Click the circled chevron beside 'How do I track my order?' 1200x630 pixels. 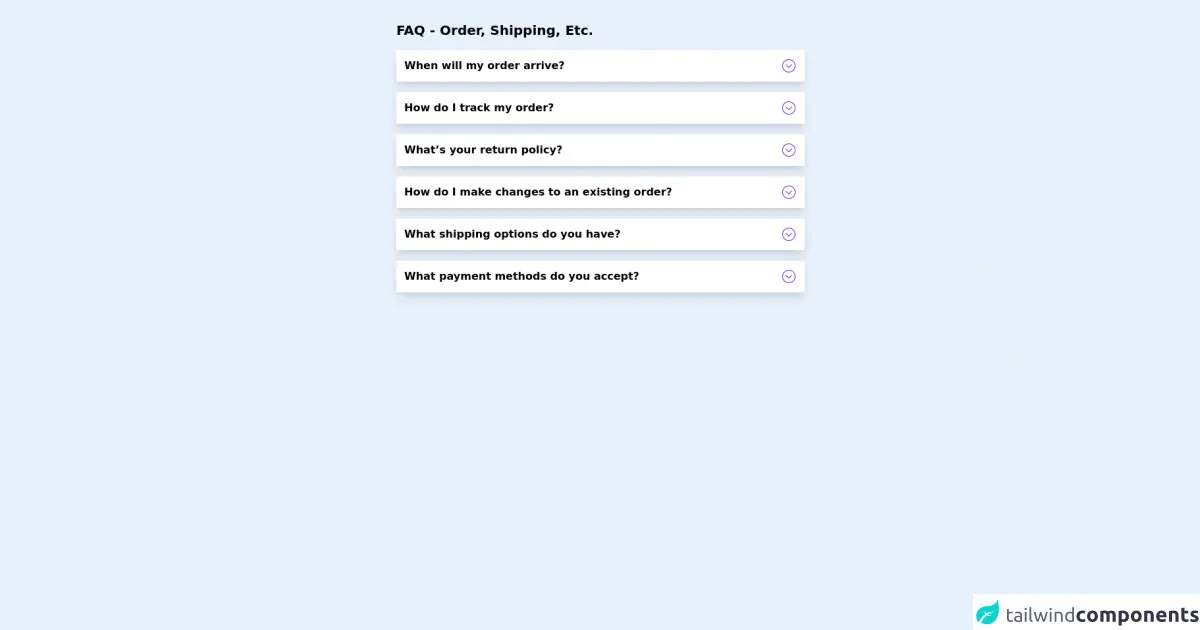(x=788, y=108)
